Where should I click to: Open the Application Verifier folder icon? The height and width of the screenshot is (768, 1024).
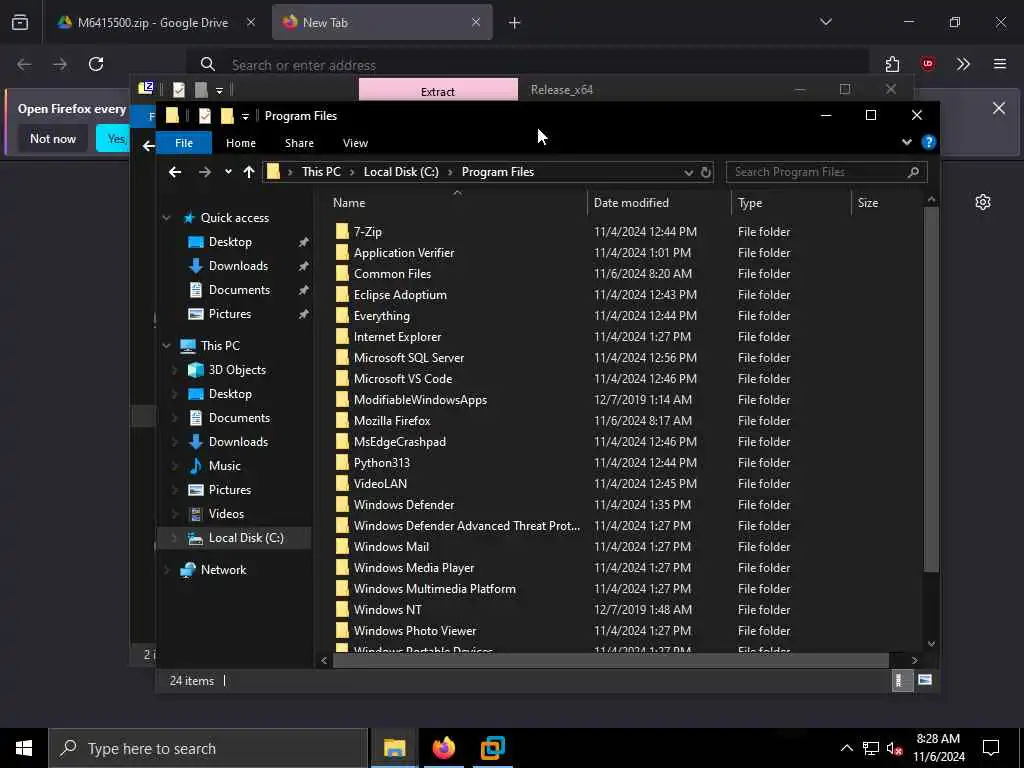coord(342,253)
